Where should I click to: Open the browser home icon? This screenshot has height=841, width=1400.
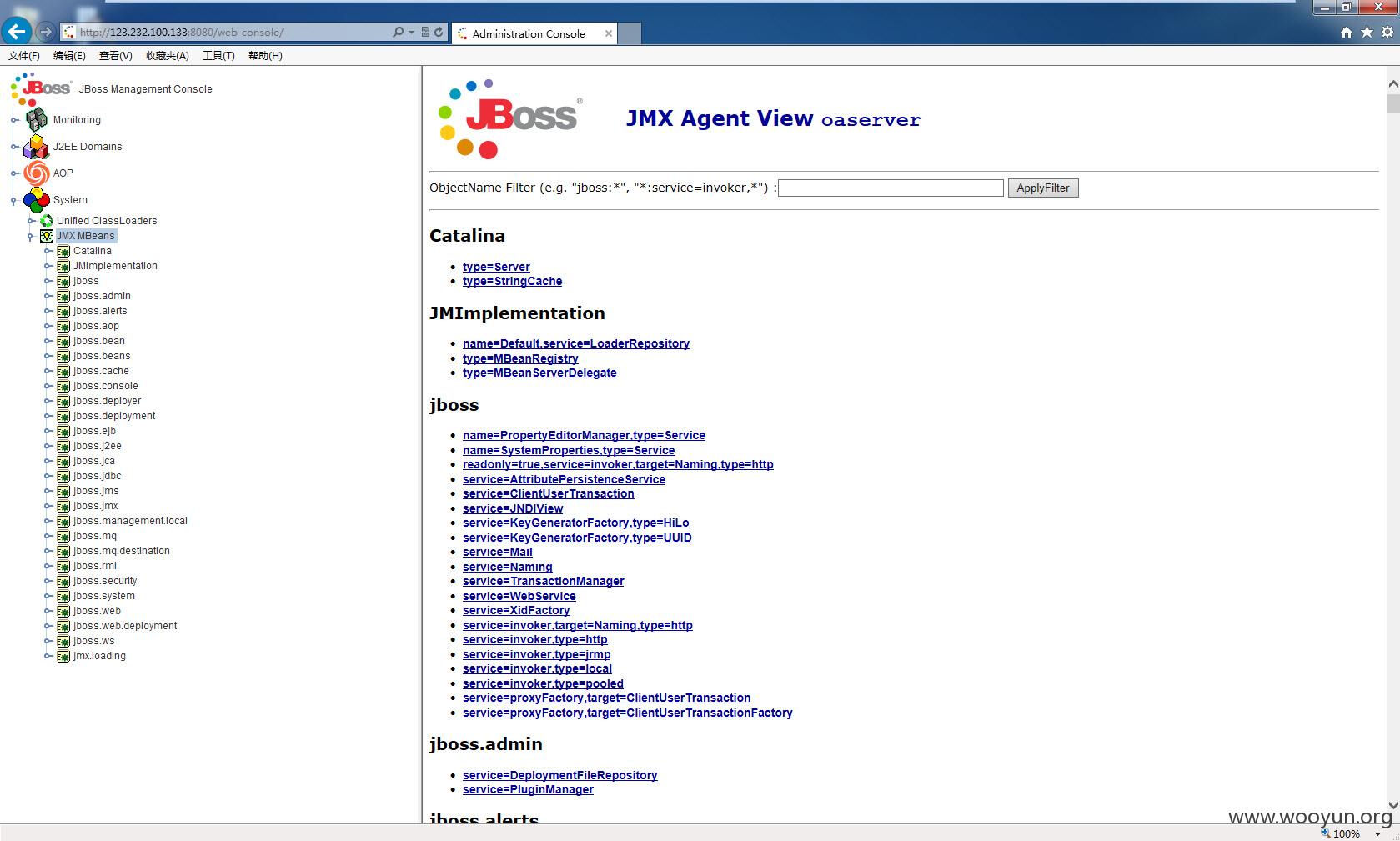(x=1347, y=33)
